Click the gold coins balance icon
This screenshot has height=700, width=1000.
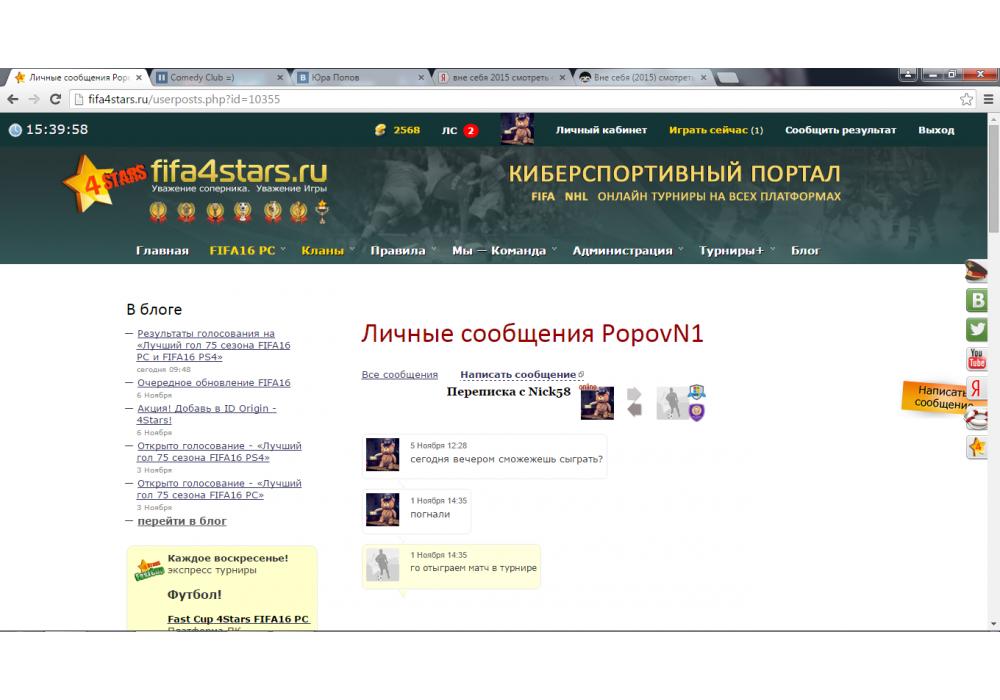(x=380, y=130)
